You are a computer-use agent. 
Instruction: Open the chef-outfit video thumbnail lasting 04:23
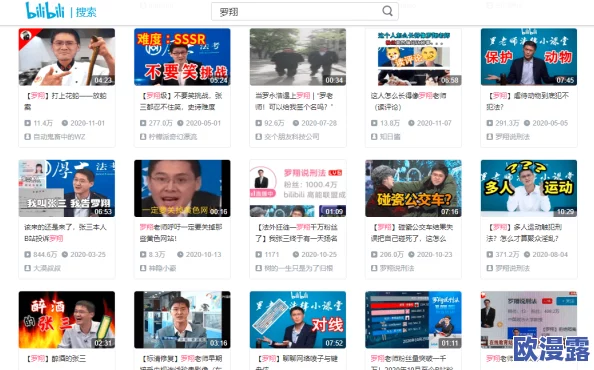67,57
